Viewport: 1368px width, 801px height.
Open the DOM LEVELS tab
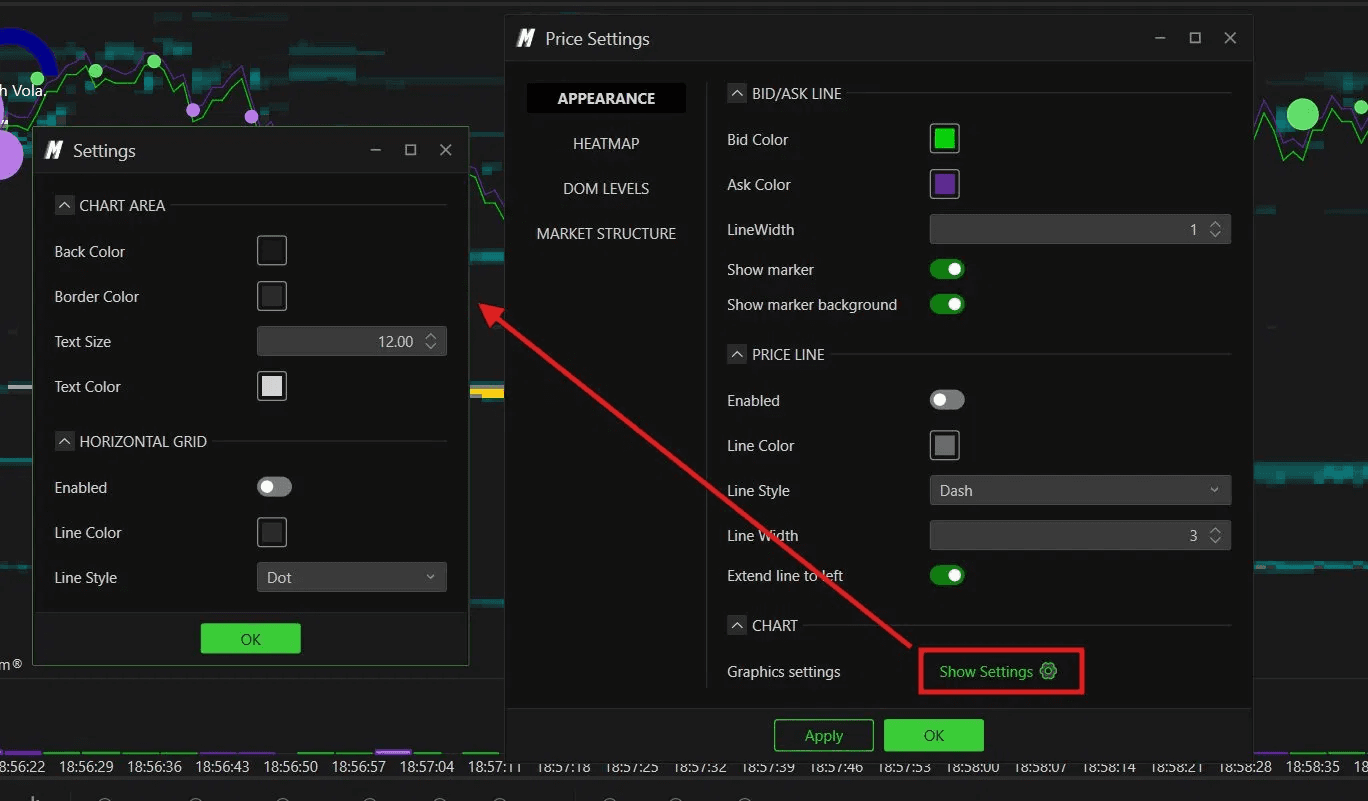(606, 188)
